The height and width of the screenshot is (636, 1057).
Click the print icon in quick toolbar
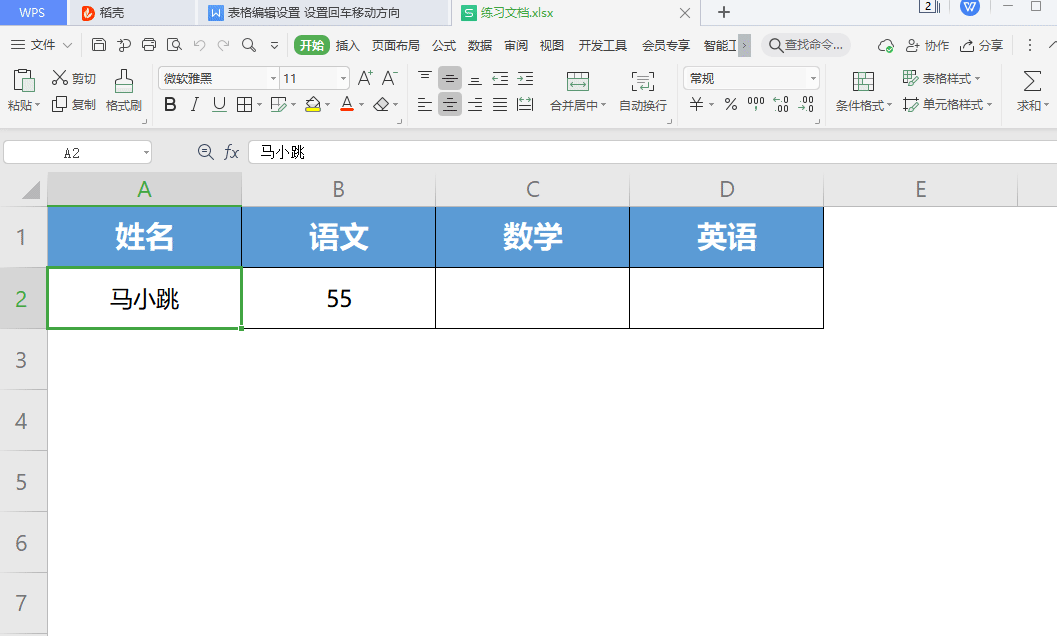pyautogui.click(x=149, y=45)
